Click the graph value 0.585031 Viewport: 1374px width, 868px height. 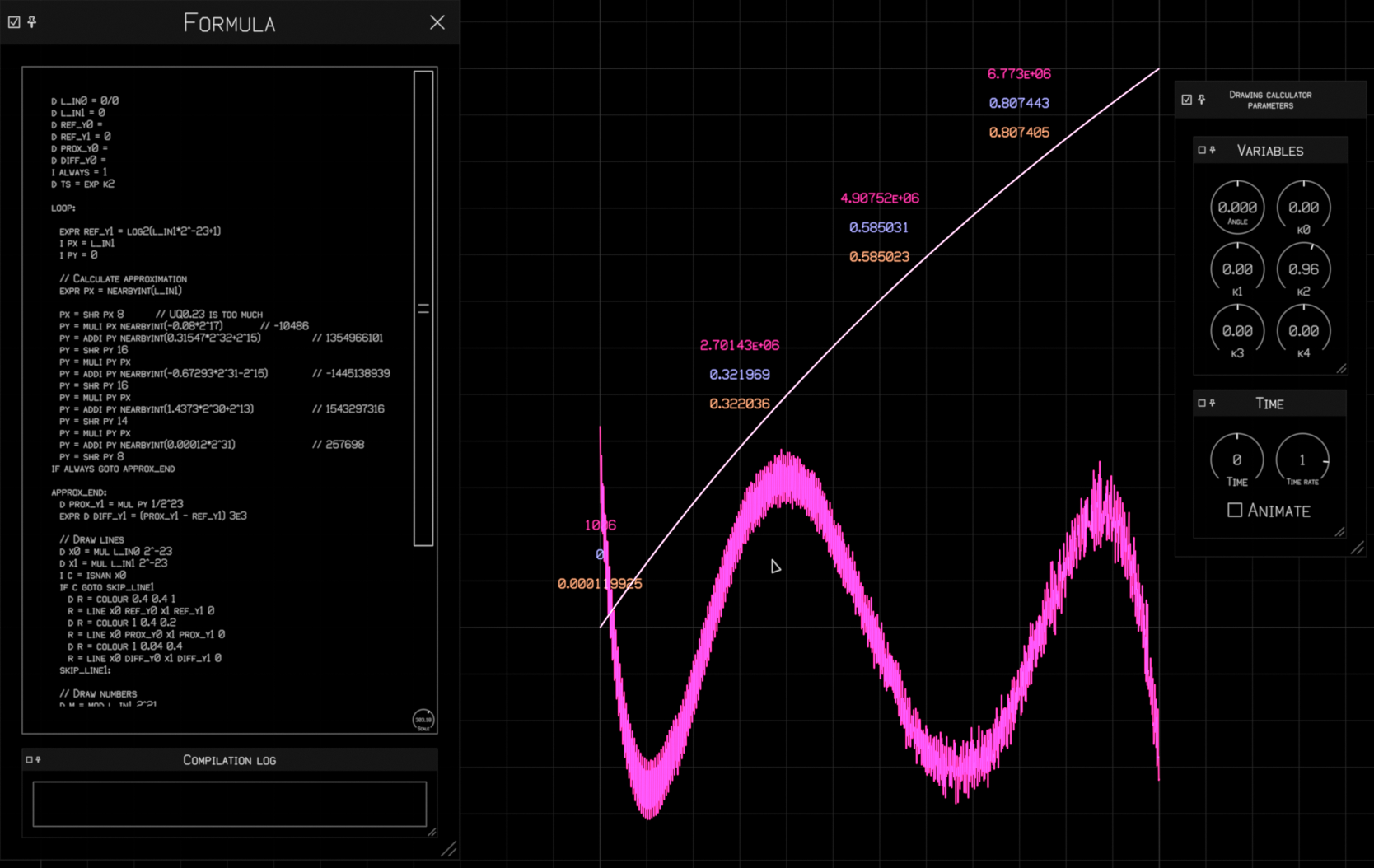(879, 227)
